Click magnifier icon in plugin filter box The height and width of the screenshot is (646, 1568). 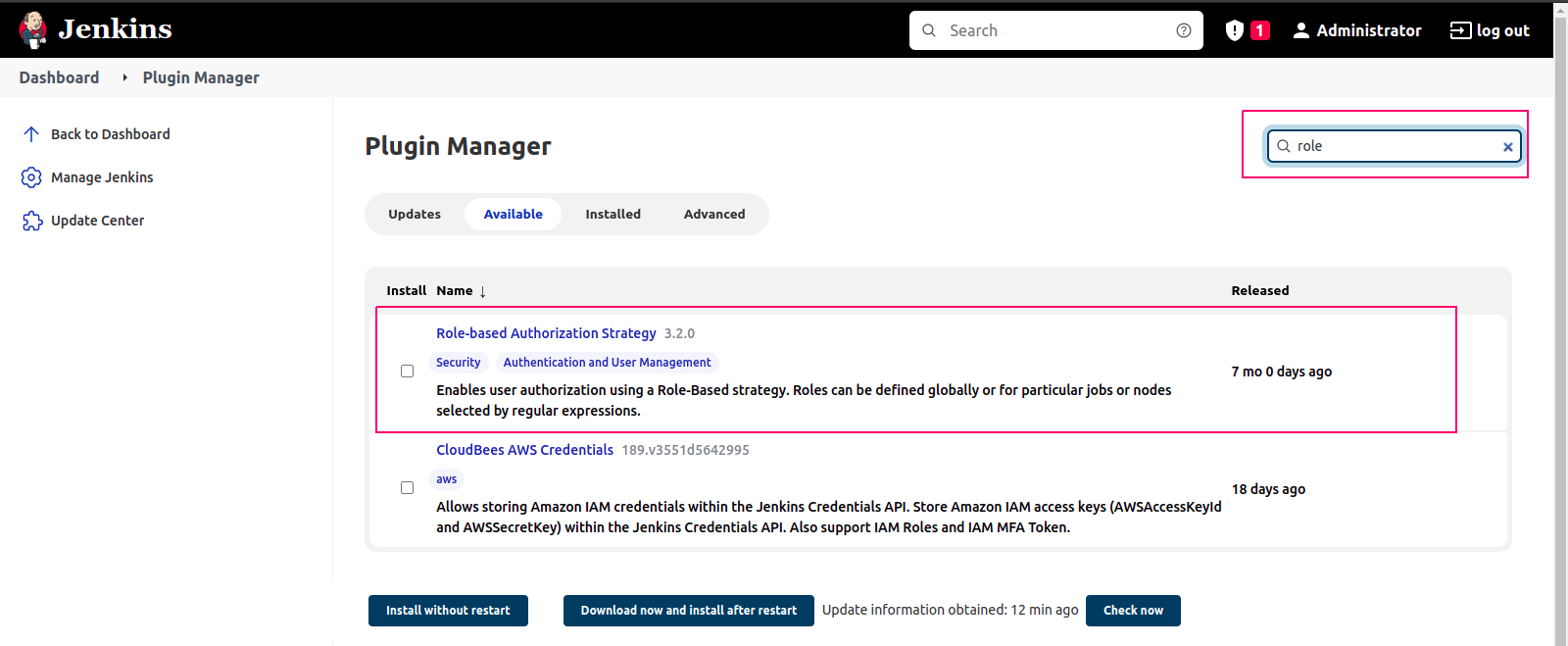pyautogui.click(x=1283, y=146)
